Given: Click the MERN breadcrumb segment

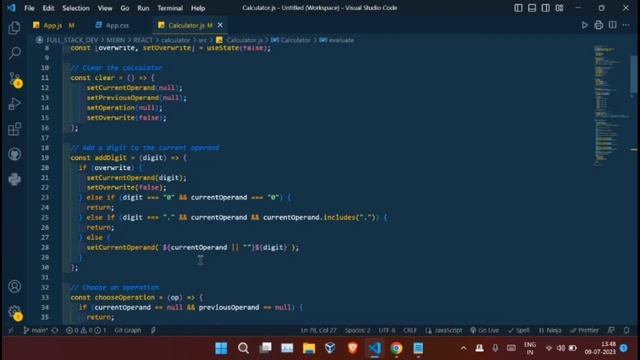Looking at the screenshot, I should pos(116,40).
